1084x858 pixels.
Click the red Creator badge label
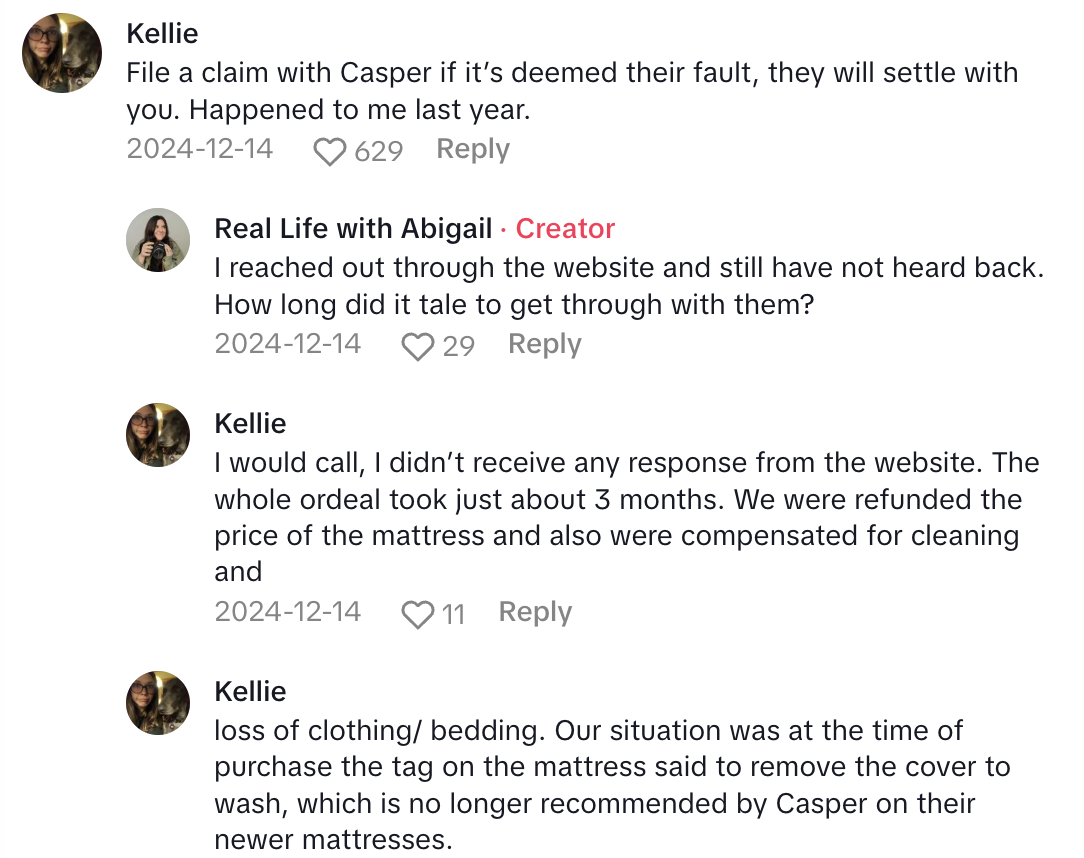point(565,229)
